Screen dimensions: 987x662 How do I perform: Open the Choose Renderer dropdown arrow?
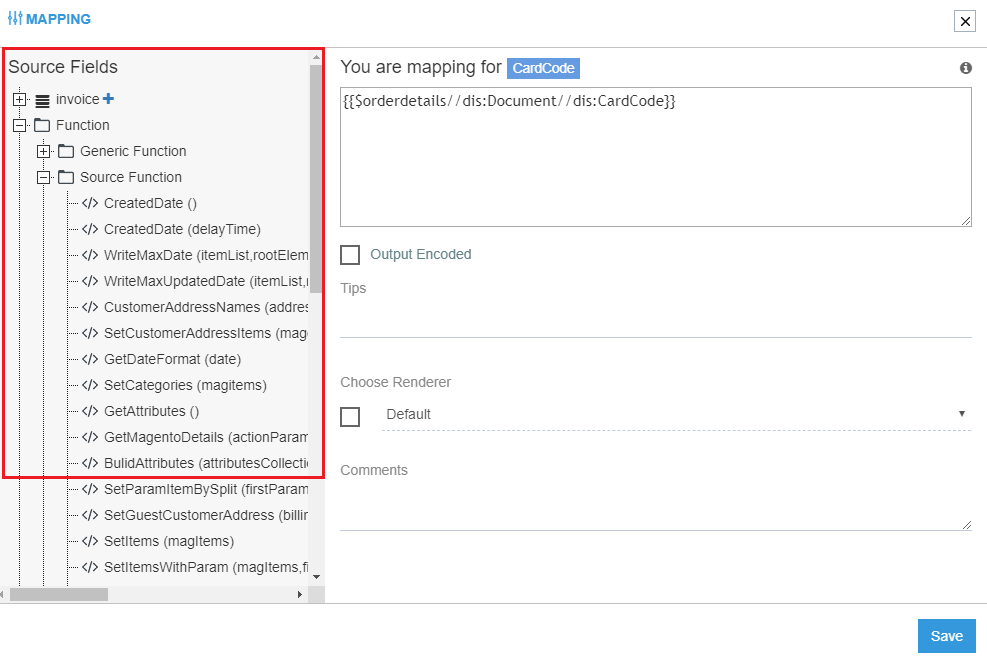click(x=961, y=414)
